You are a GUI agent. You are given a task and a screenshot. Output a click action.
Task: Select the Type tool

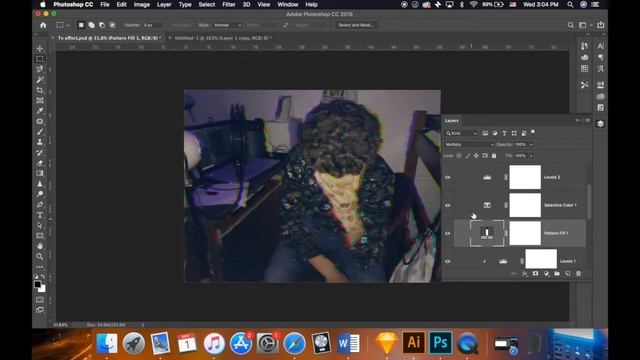[x=40, y=215]
